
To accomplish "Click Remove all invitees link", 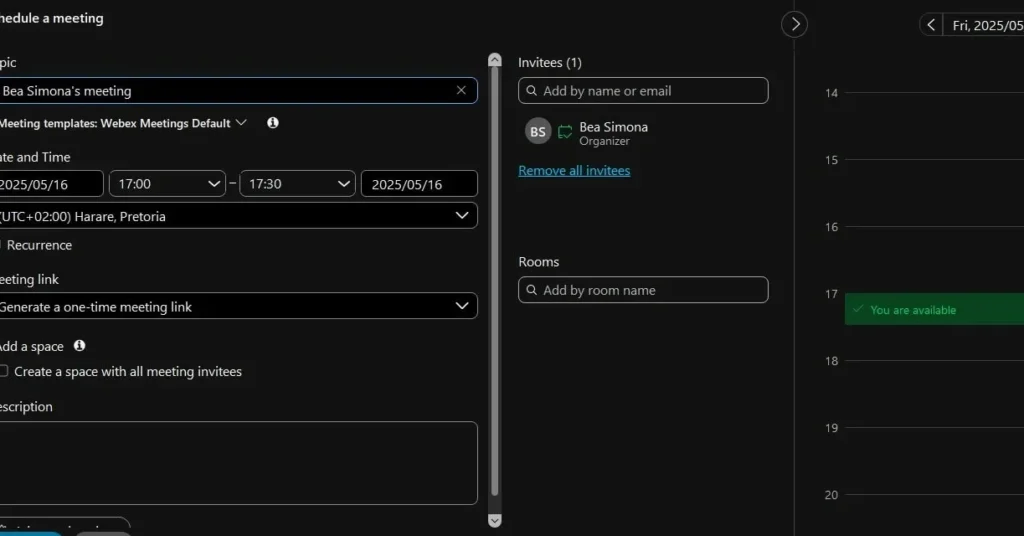I will (574, 170).
